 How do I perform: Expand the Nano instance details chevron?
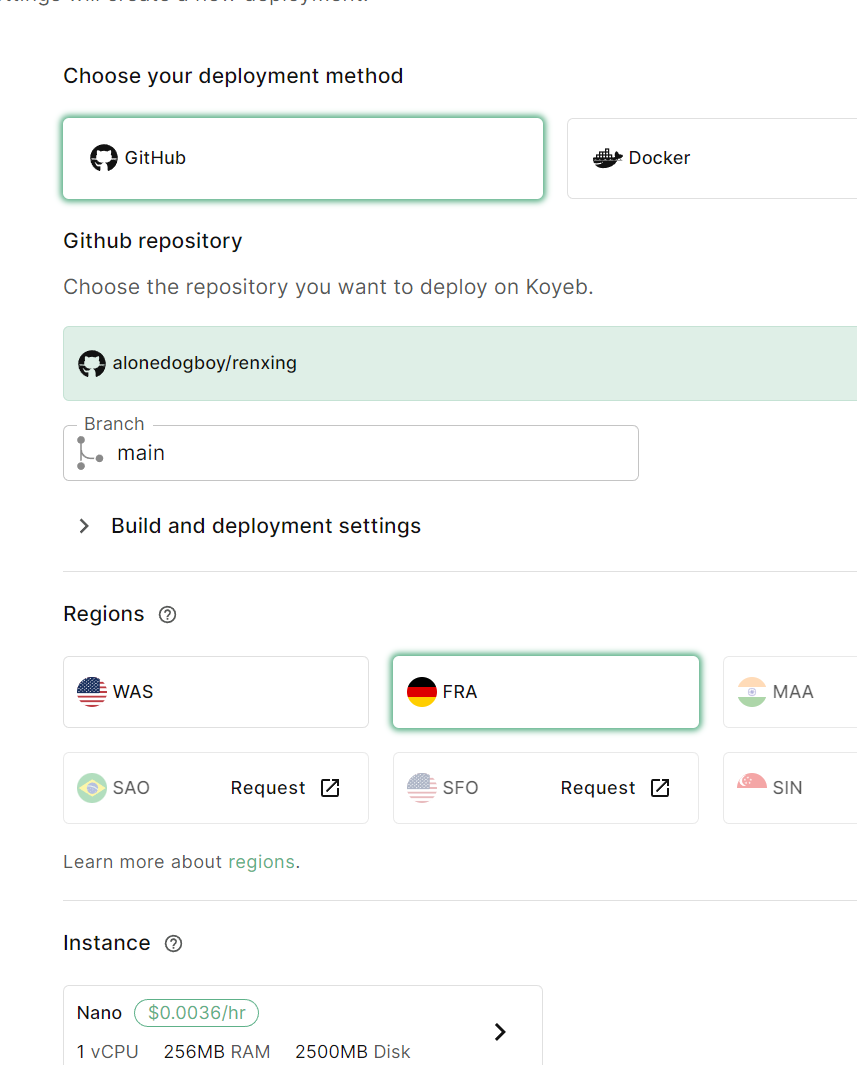[x=500, y=1031]
